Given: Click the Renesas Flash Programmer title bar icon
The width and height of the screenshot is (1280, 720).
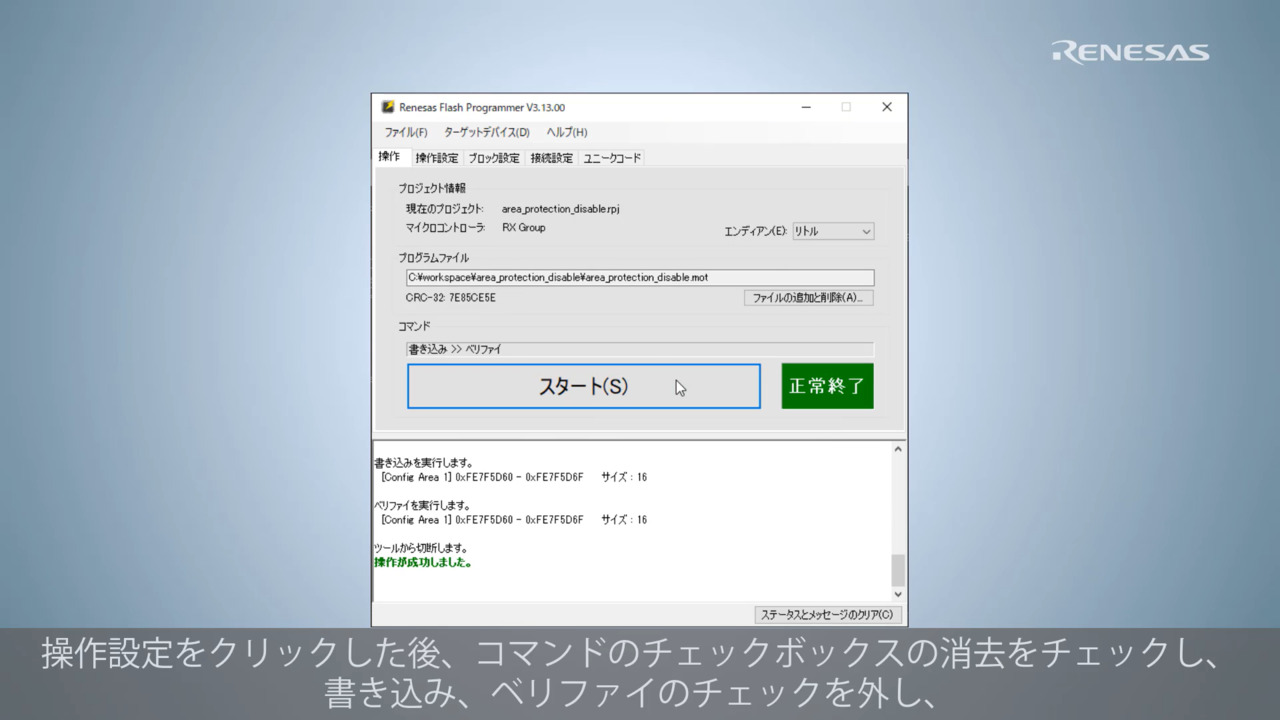Looking at the screenshot, I should (x=388, y=107).
